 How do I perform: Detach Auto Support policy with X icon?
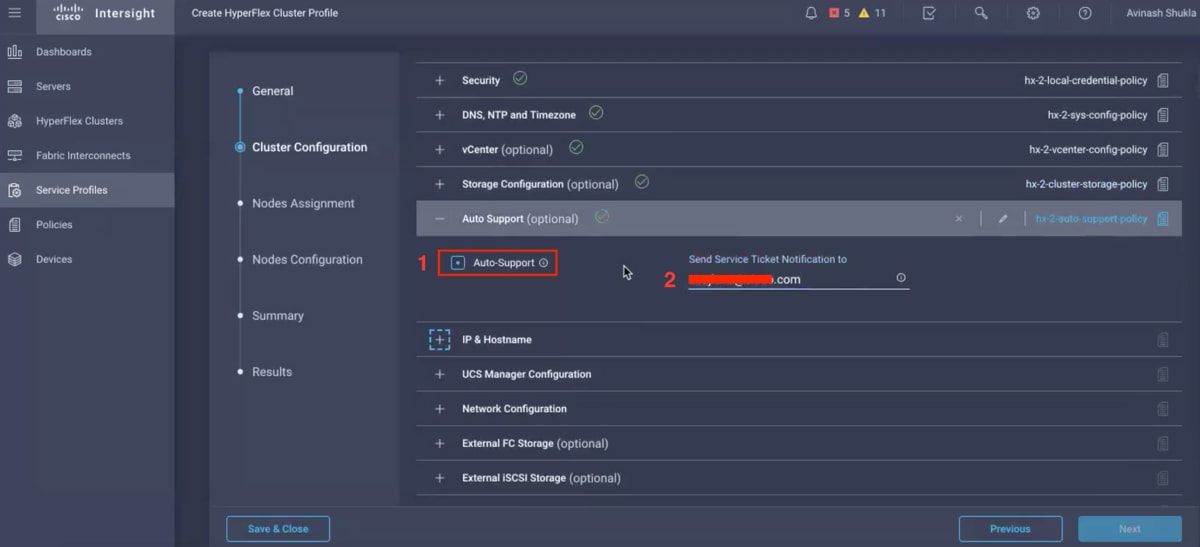click(959, 219)
